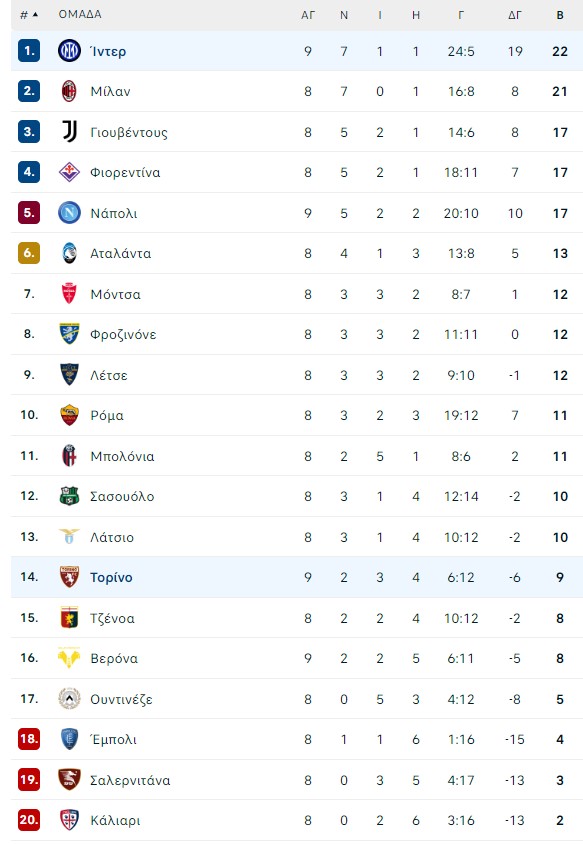Sort table by the # rank arrow

[x=29, y=15]
